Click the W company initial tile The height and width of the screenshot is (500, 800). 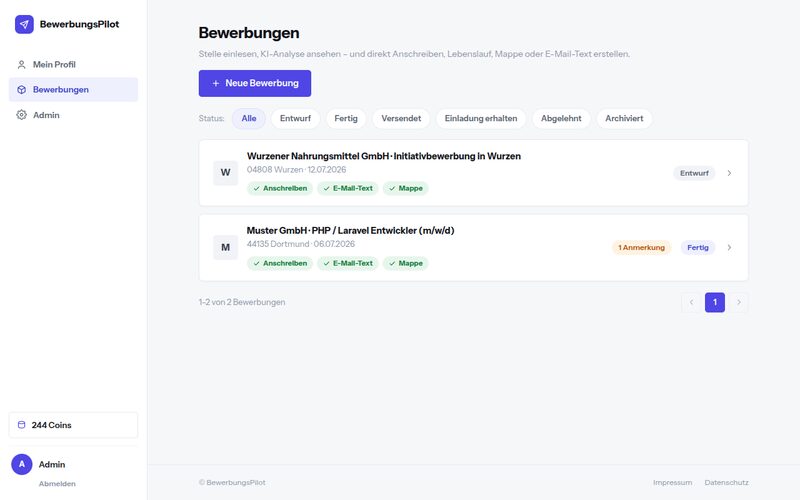[226, 172]
